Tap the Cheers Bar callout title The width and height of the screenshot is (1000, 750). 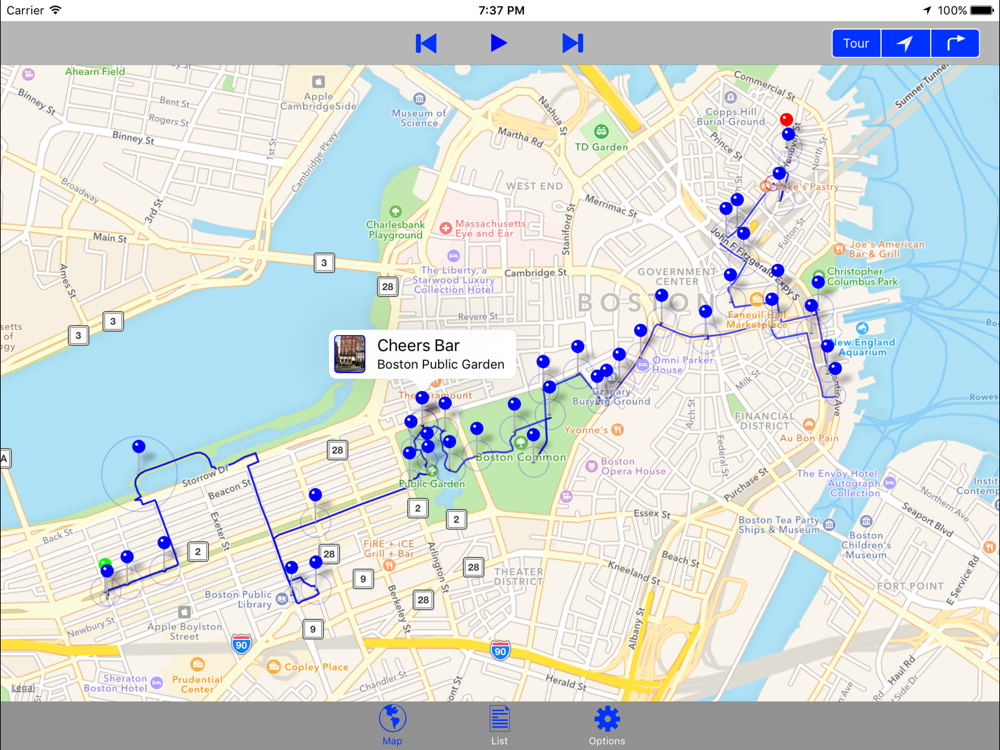pos(418,346)
